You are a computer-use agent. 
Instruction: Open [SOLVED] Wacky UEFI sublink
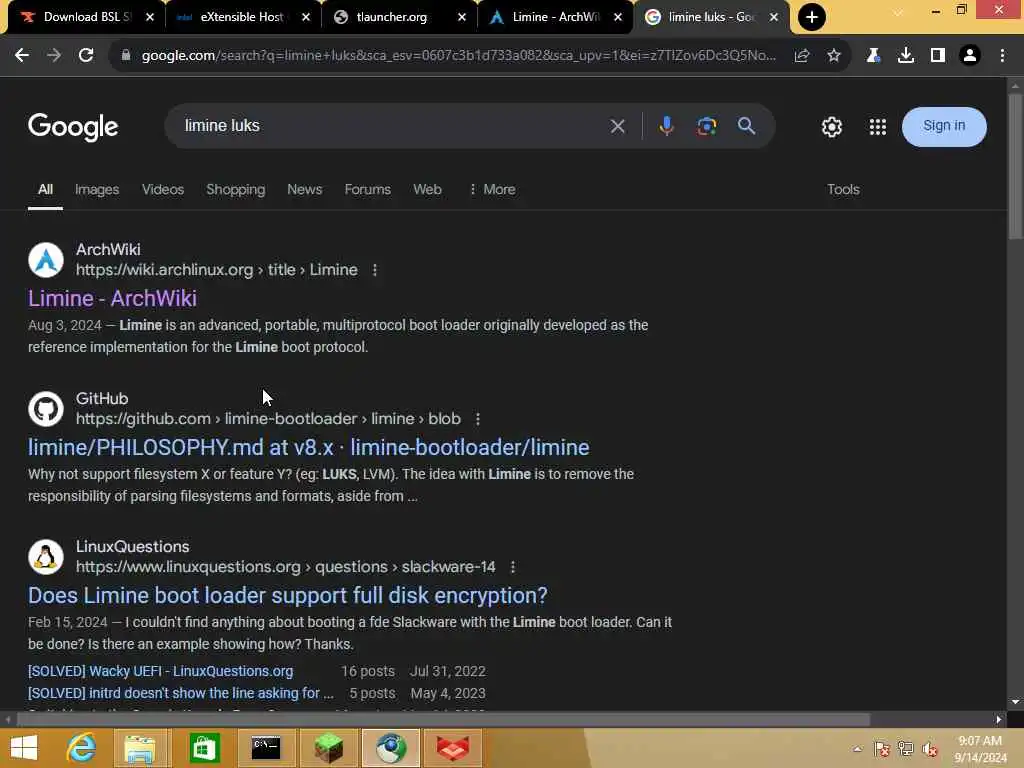pos(161,671)
